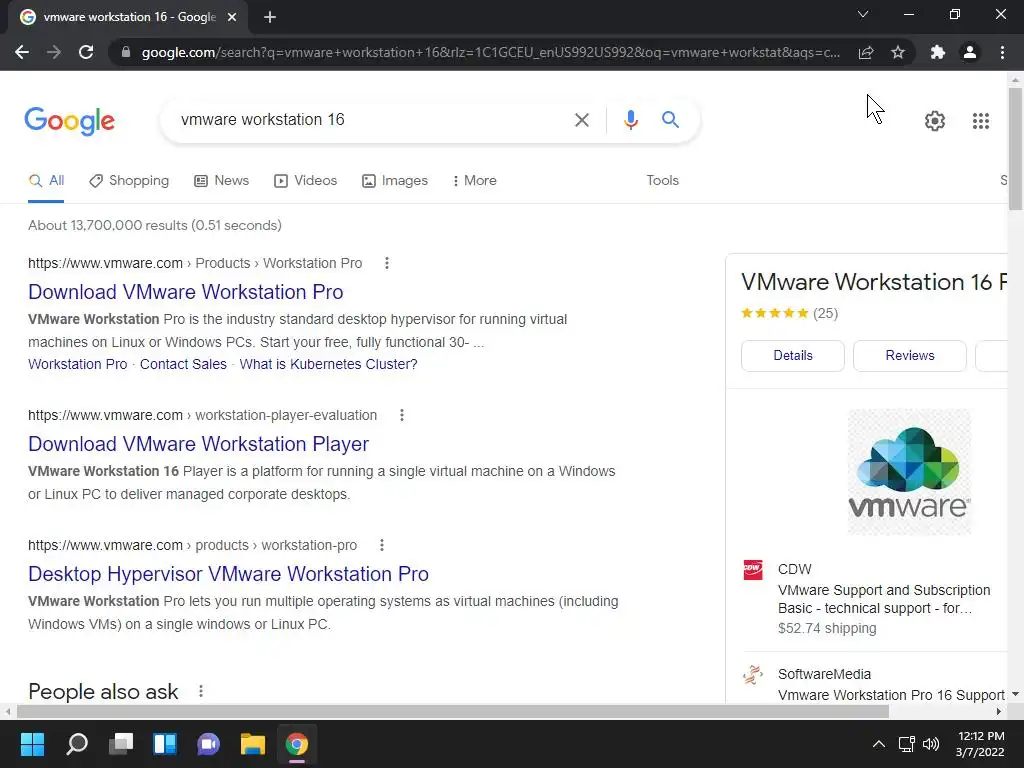The height and width of the screenshot is (768, 1024).
Task: Open the Contact Sales sitelink
Action: [x=184, y=364]
